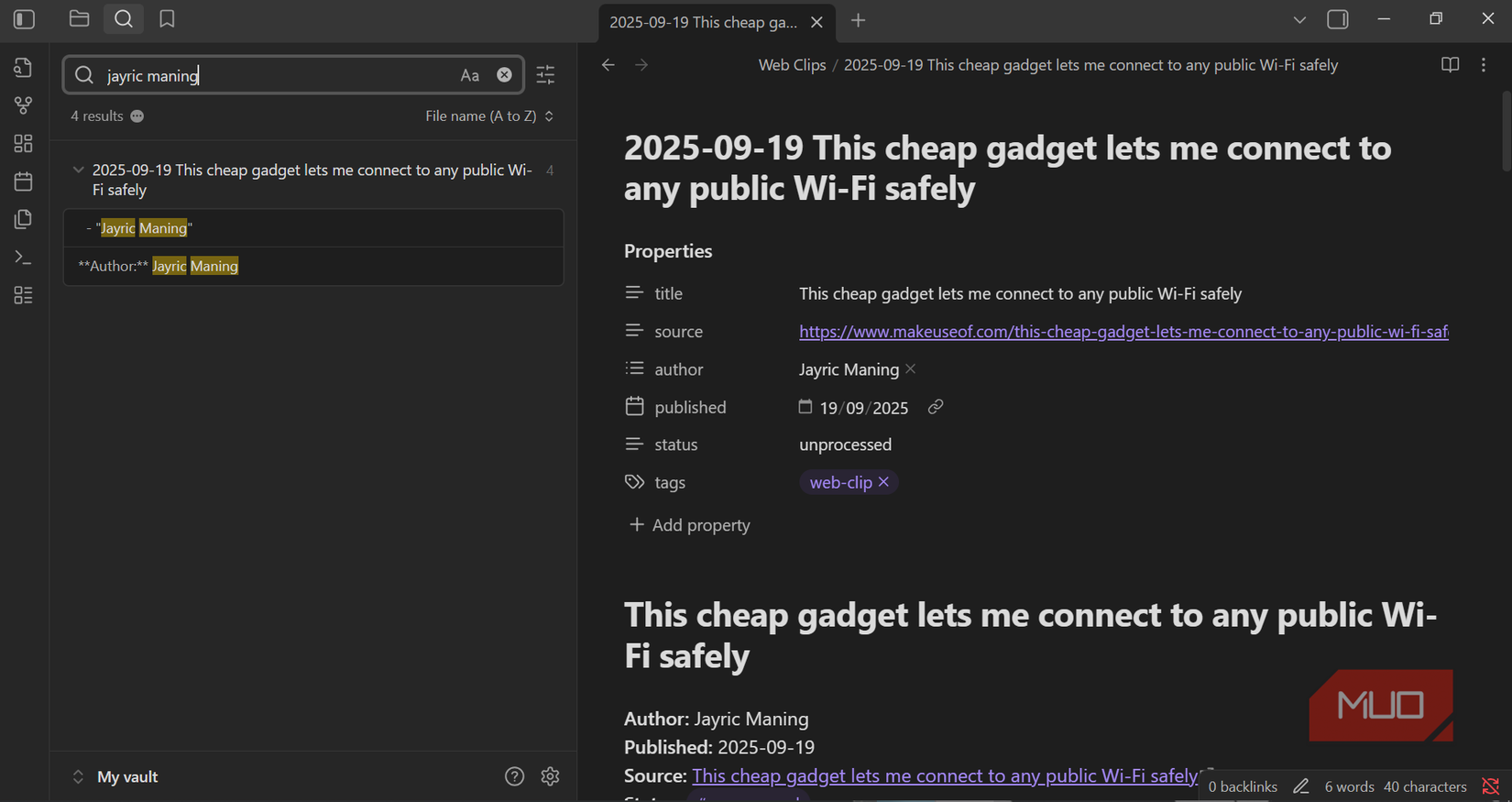Open the makeuseof.com source URL
The width and height of the screenshot is (1512, 802).
(x=1123, y=332)
